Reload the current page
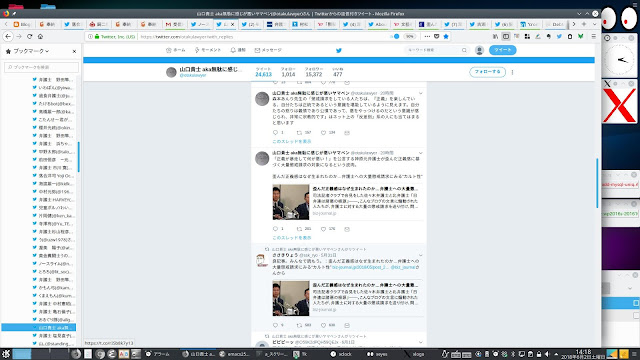The image size is (640, 360). [x=29, y=36]
